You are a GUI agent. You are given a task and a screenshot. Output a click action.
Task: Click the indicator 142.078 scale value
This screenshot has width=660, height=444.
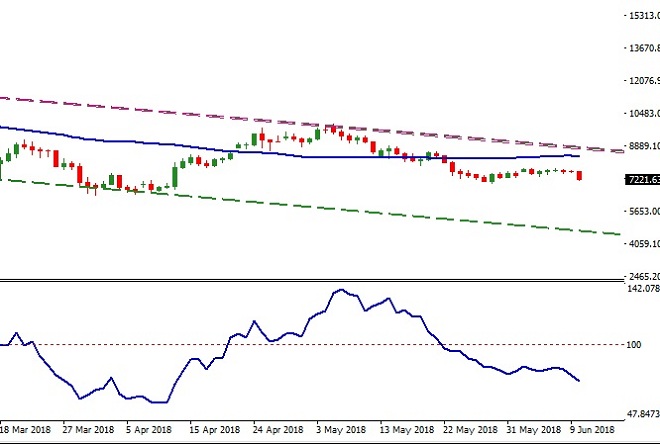click(x=643, y=288)
